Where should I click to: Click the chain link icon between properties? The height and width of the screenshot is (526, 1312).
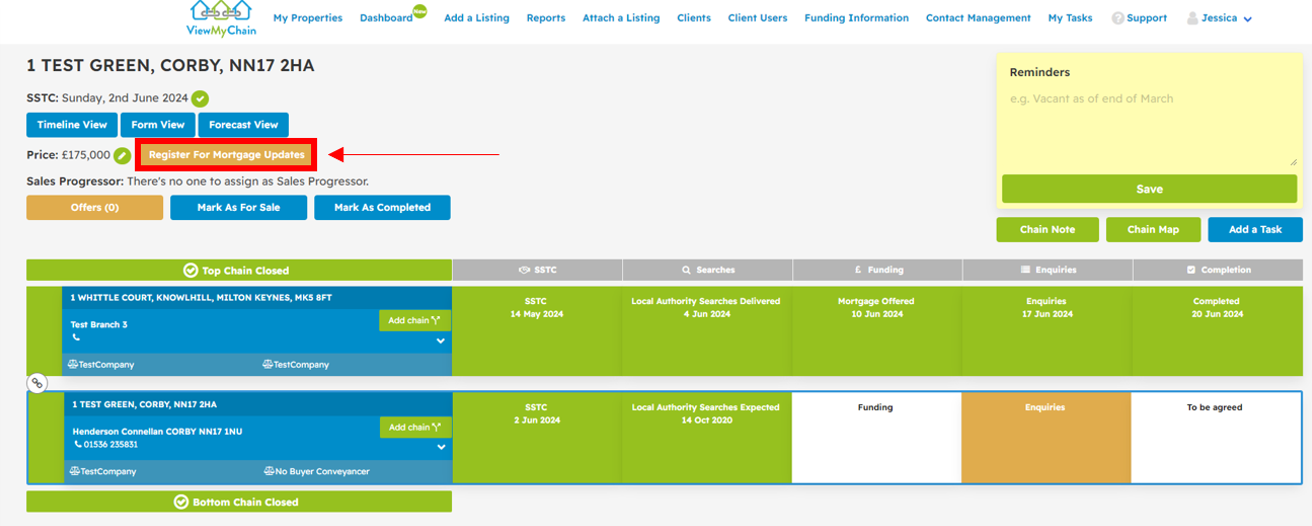tap(36, 382)
